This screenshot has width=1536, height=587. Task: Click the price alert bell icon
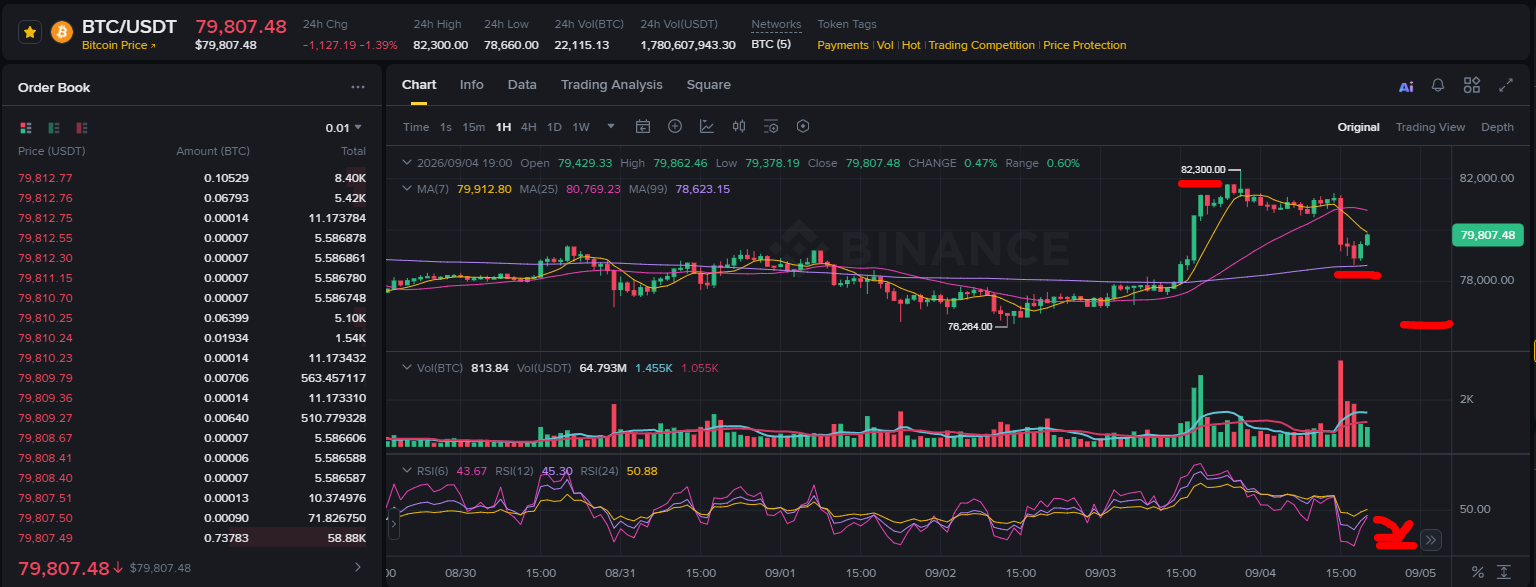click(x=1438, y=86)
